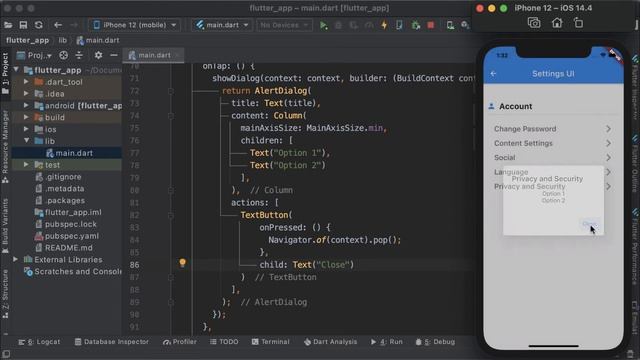Open the Database Inspector tab

(x=111, y=342)
